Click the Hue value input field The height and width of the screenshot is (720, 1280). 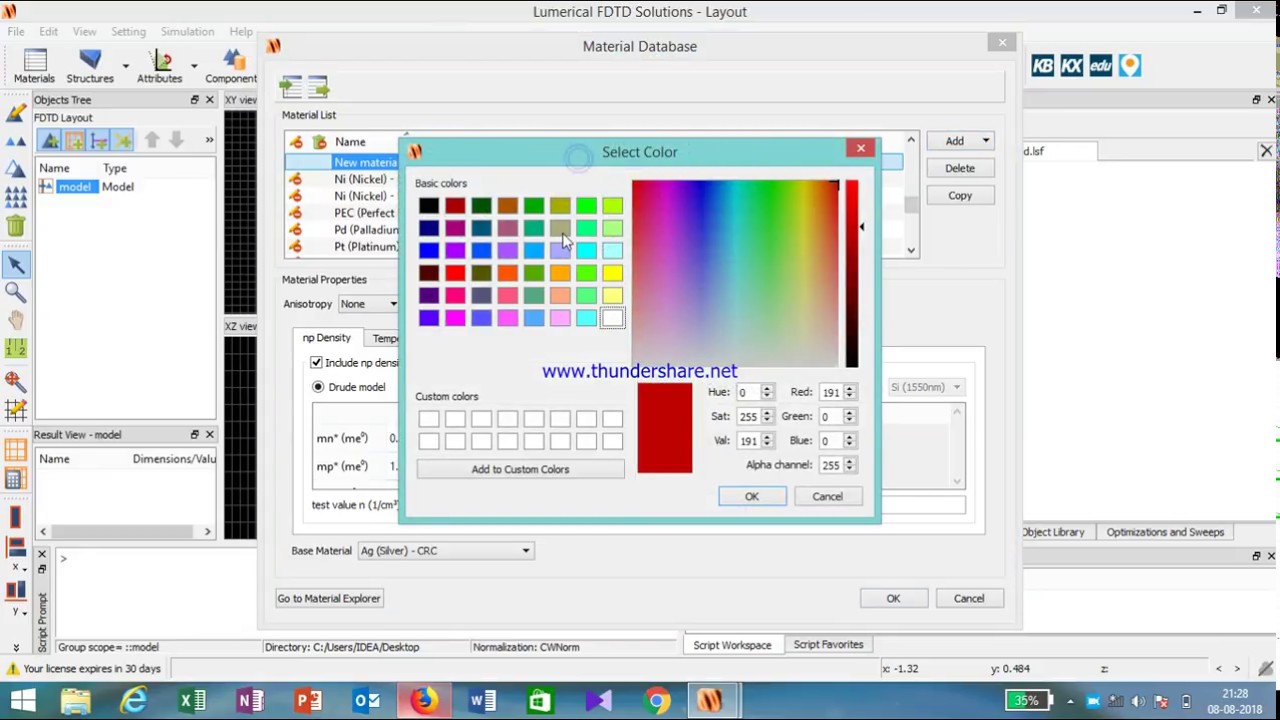[x=748, y=392]
